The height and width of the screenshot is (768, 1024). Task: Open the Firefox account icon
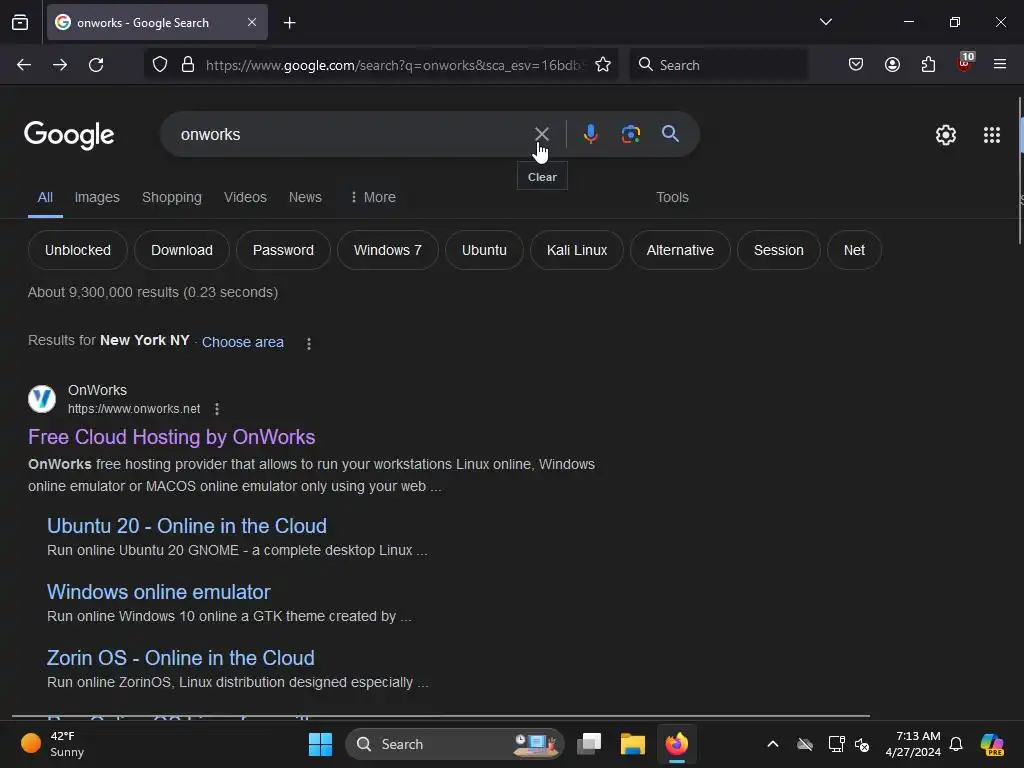pos(892,65)
